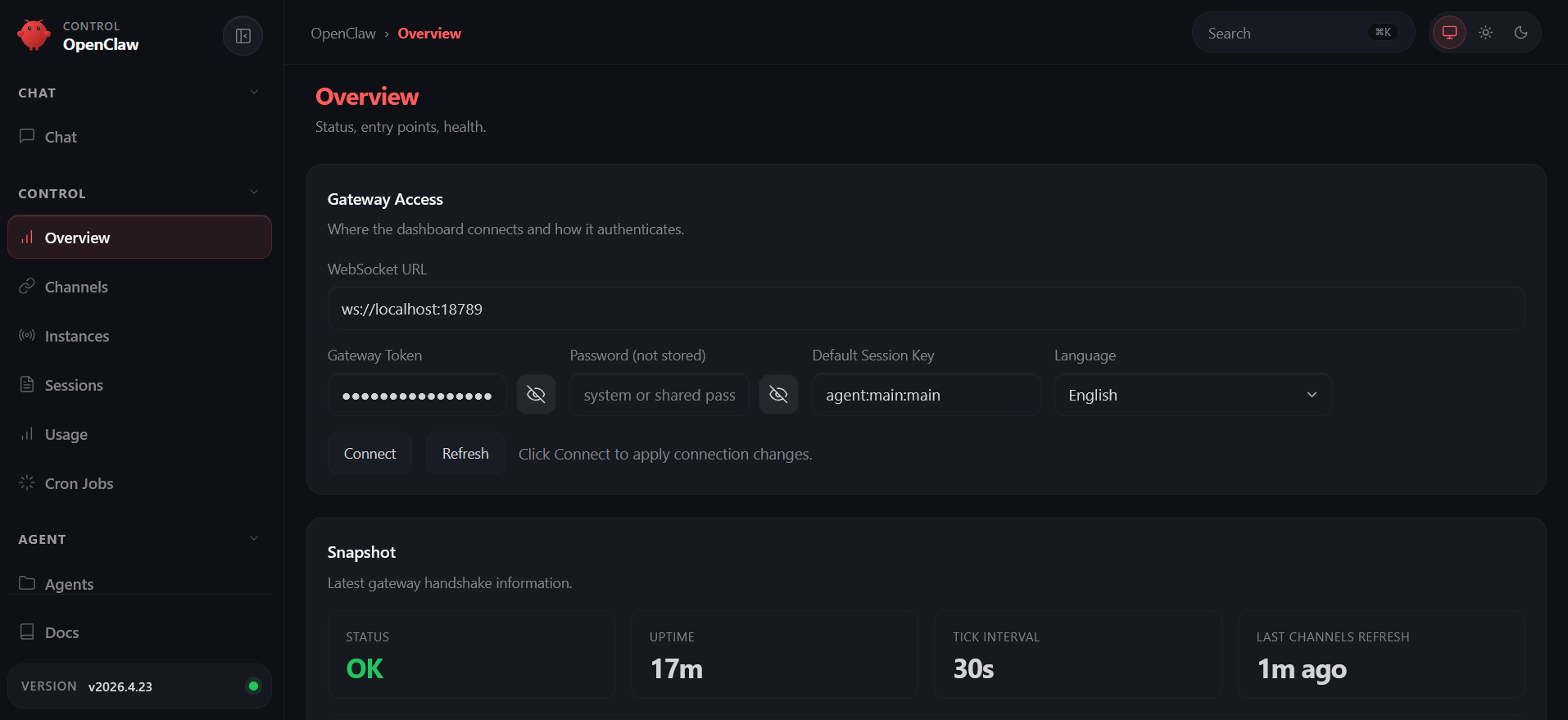Click the OpenClaw red mascot logo
1568x720 pixels.
(34, 35)
